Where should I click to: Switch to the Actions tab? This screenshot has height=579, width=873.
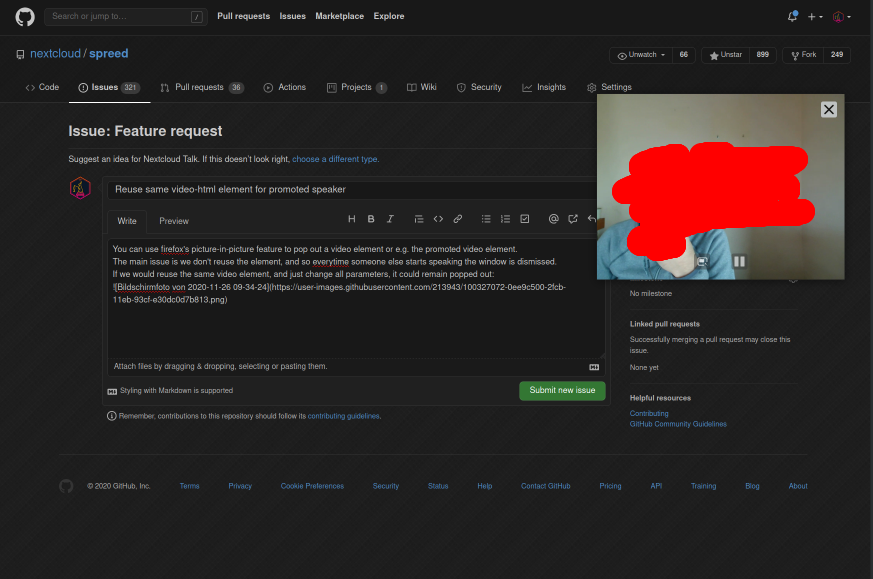285,87
